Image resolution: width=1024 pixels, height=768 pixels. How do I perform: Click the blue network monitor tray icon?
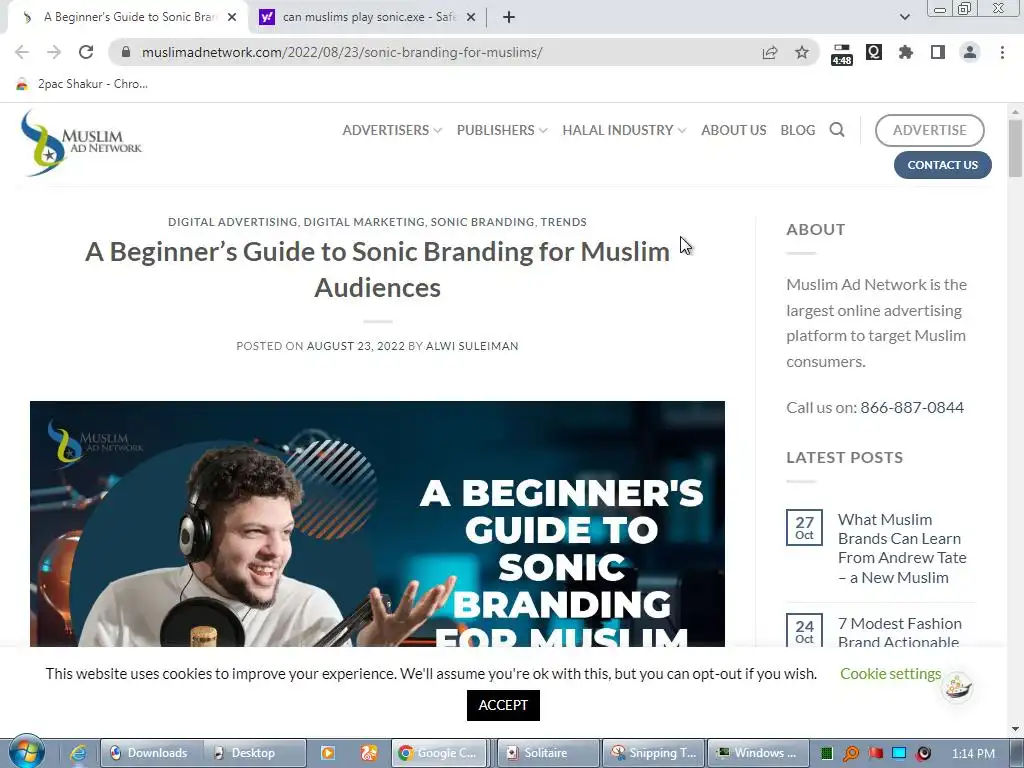coord(899,754)
